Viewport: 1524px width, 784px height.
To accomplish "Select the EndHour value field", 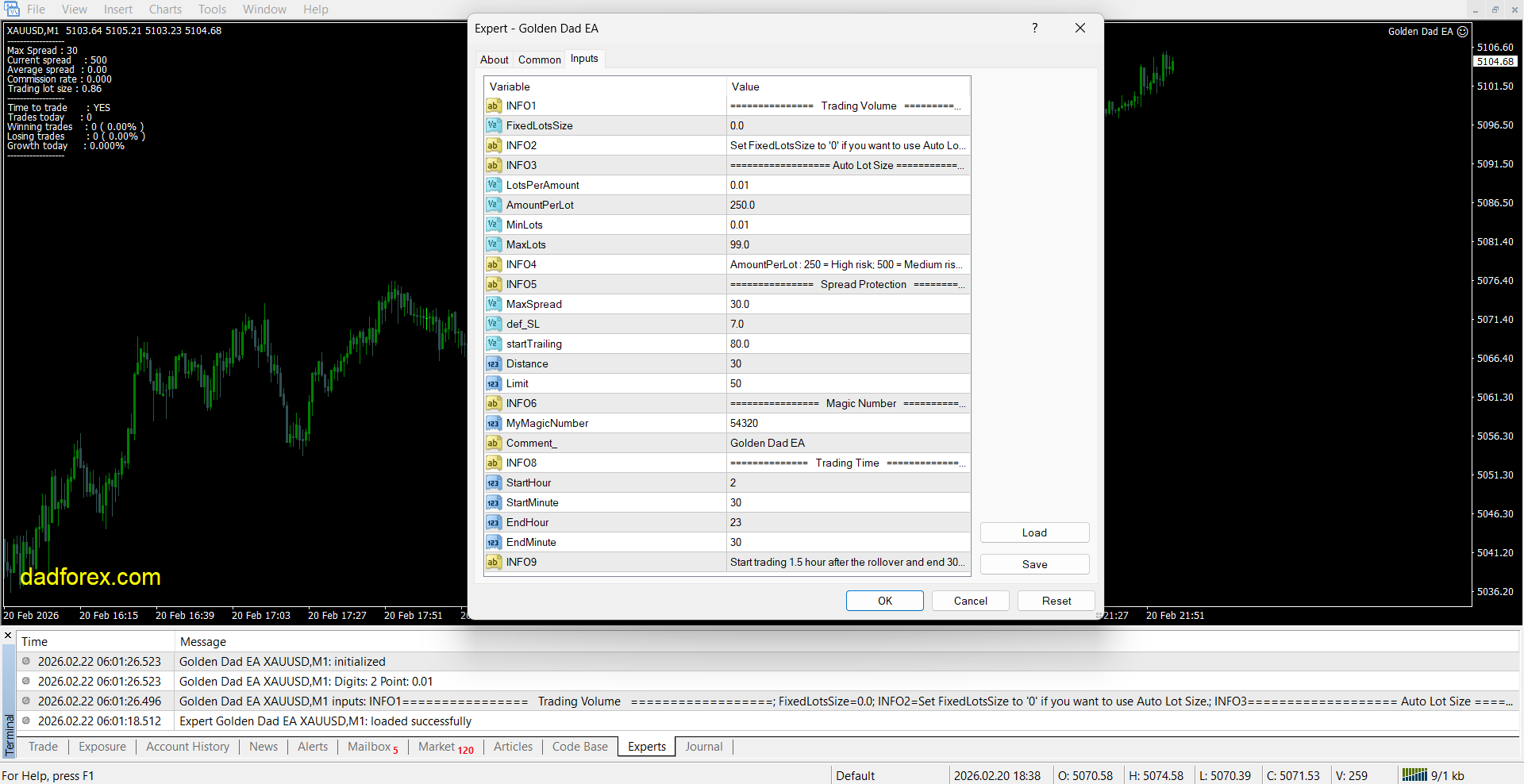I will [846, 522].
